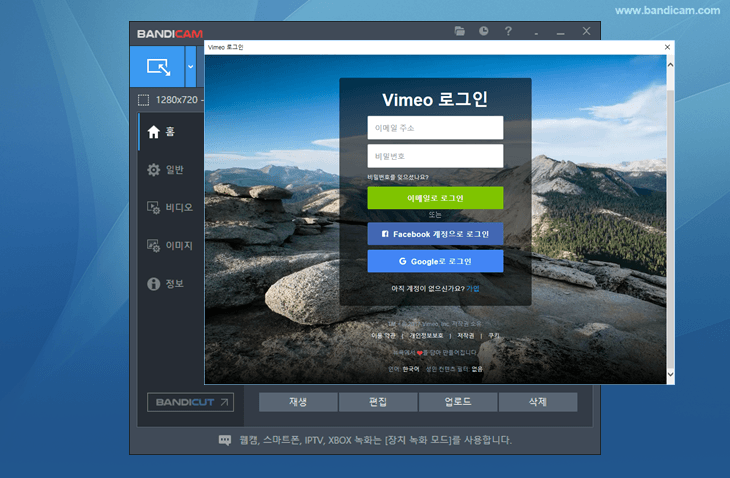This screenshot has height=478, width=730.
Task: Click the chat bubble icon in status bar
Action: coord(225,440)
